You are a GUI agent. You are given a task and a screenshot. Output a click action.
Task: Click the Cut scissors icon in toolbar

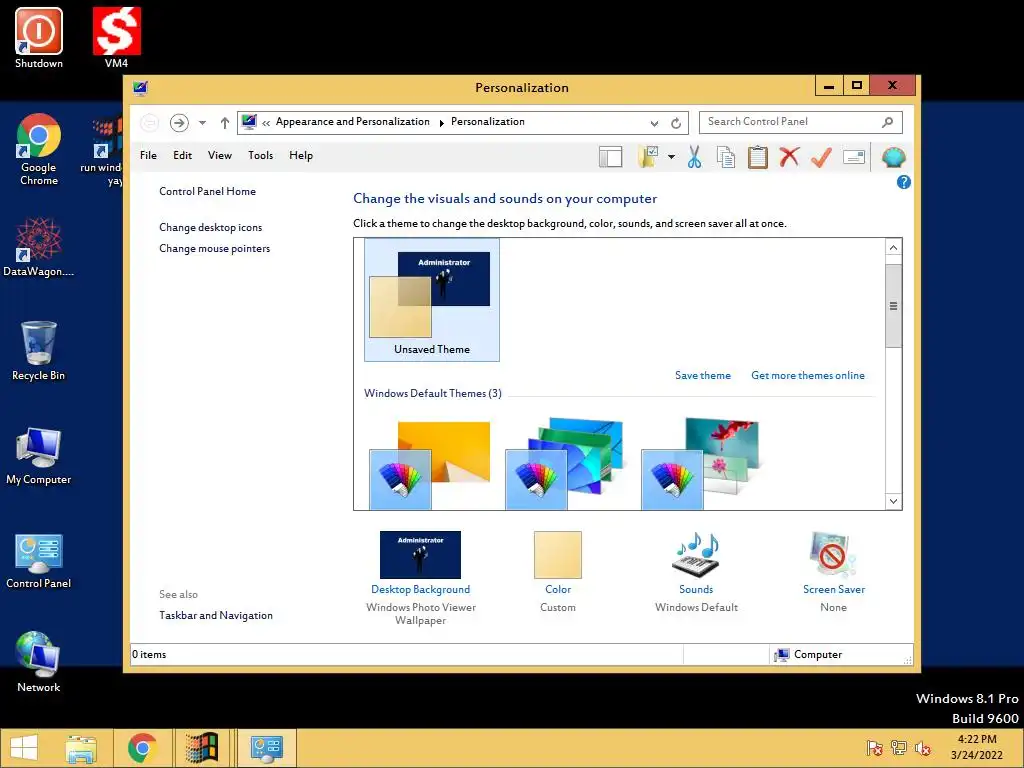coord(694,157)
